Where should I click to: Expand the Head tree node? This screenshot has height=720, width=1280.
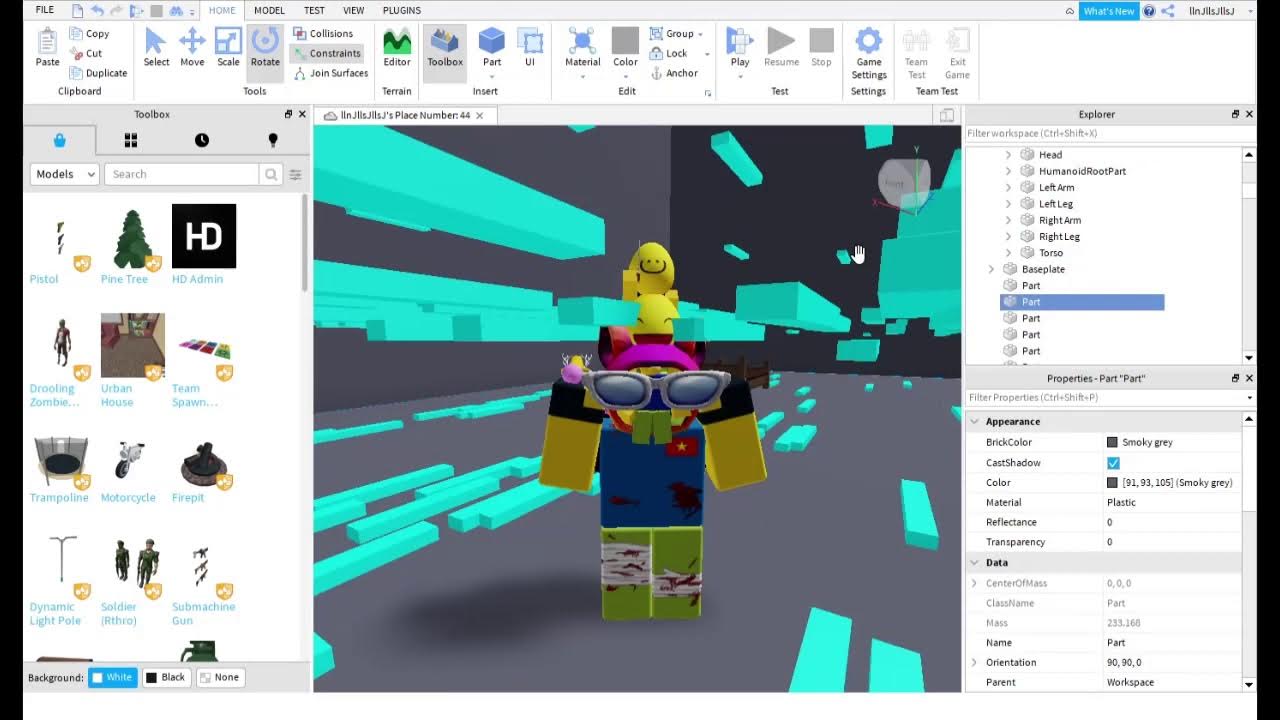coord(1007,155)
